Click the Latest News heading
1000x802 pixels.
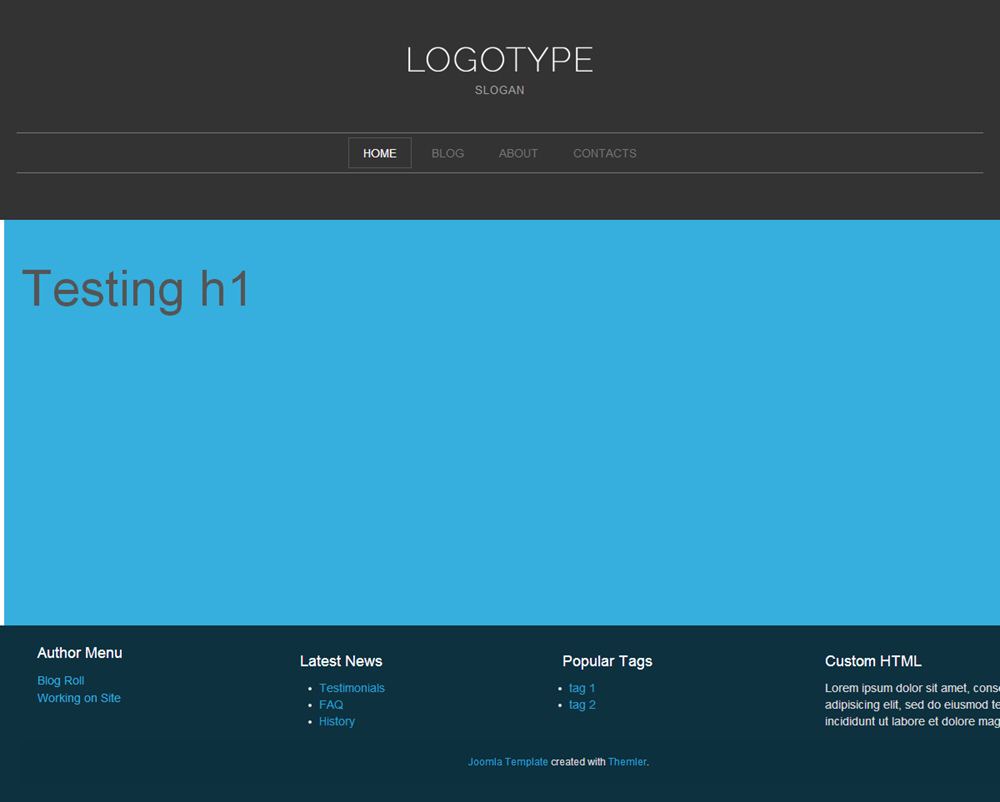[x=341, y=661]
